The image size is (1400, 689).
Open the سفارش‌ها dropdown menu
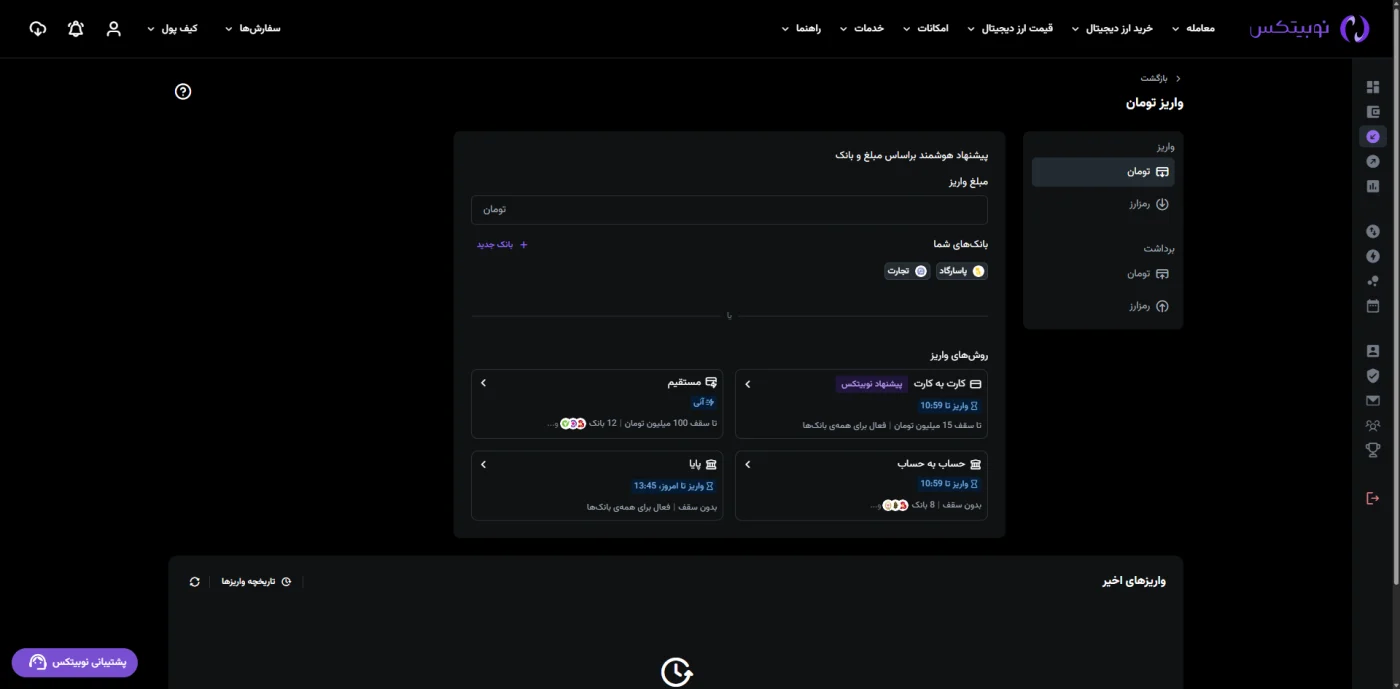point(253,29)
